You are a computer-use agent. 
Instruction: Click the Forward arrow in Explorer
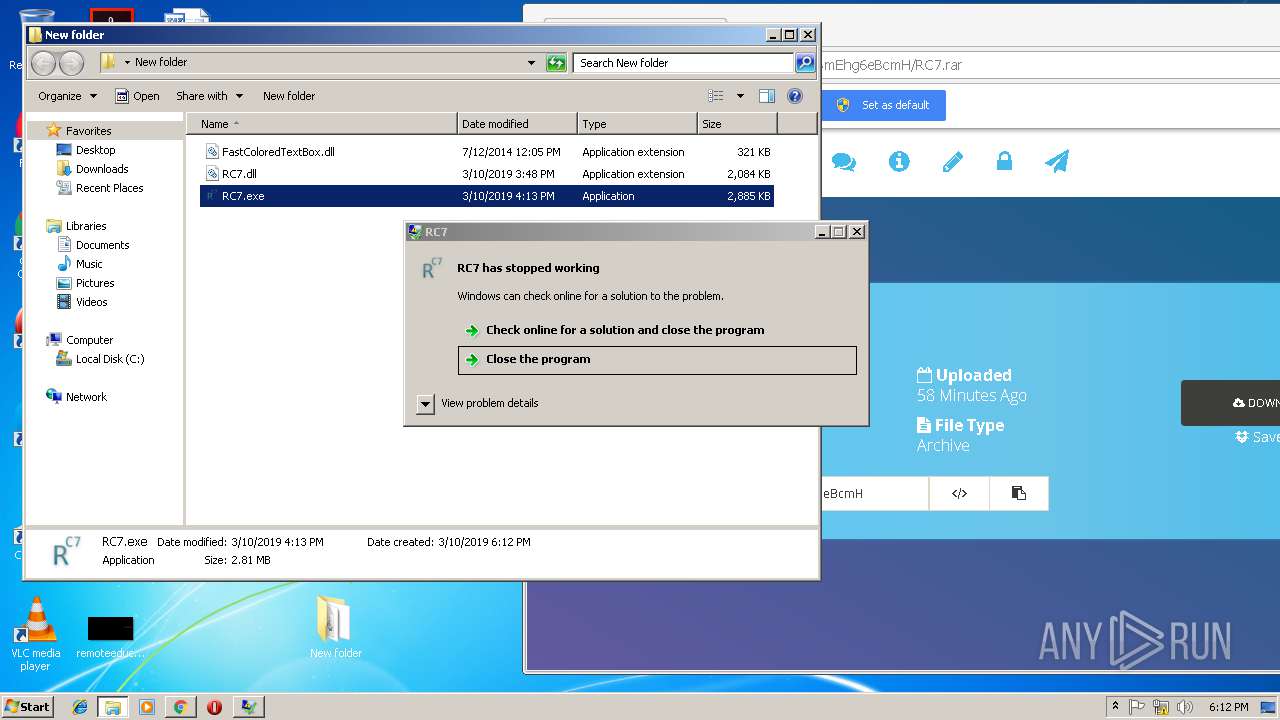72,63
